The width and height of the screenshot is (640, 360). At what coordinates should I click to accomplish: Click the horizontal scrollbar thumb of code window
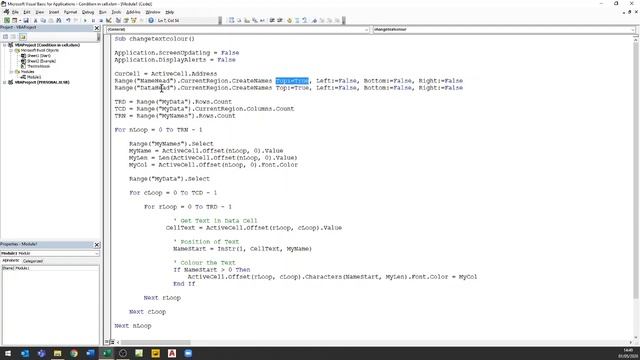(x=156, y=342)
